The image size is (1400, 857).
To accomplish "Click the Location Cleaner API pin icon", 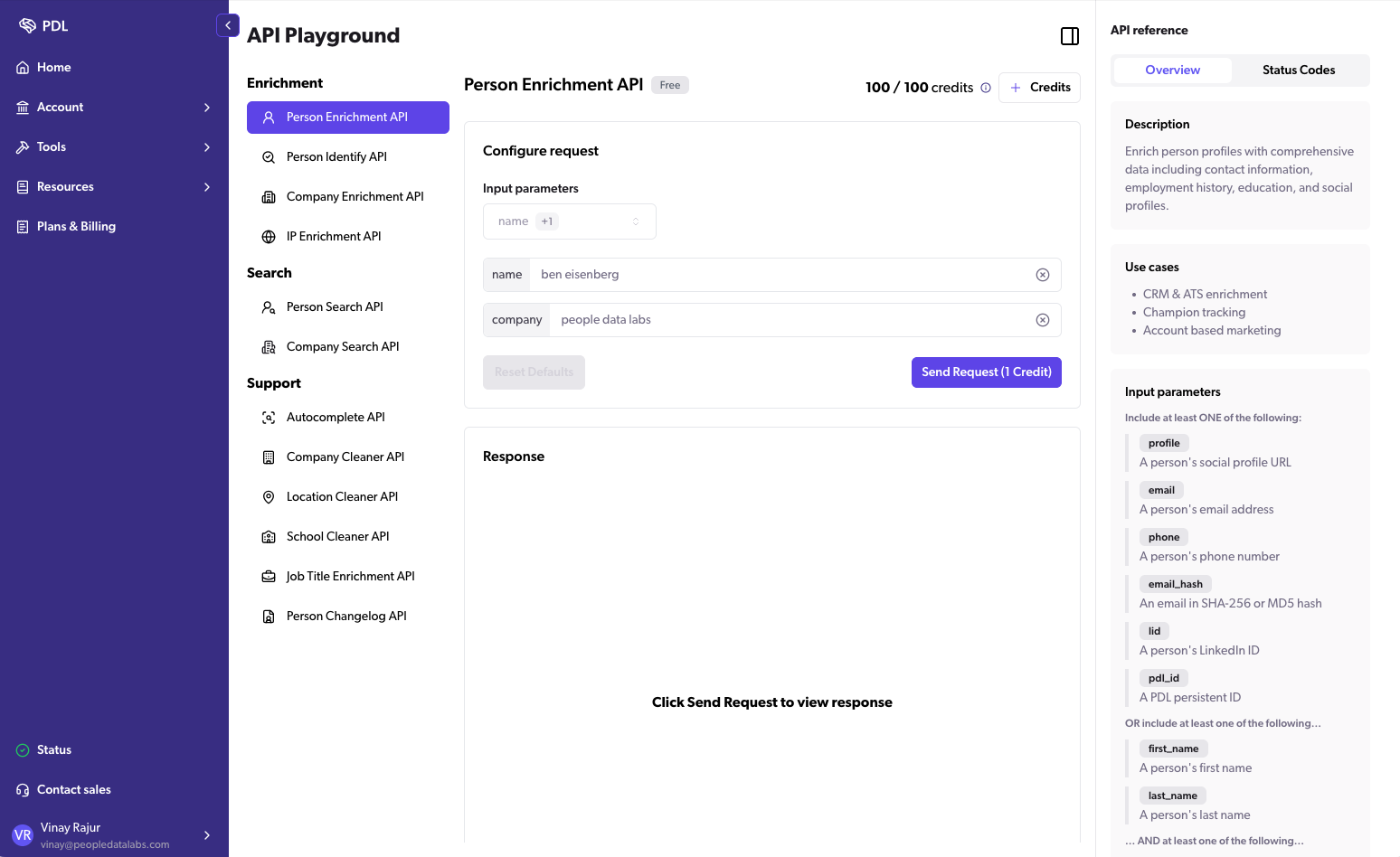I will click(269, 497).
